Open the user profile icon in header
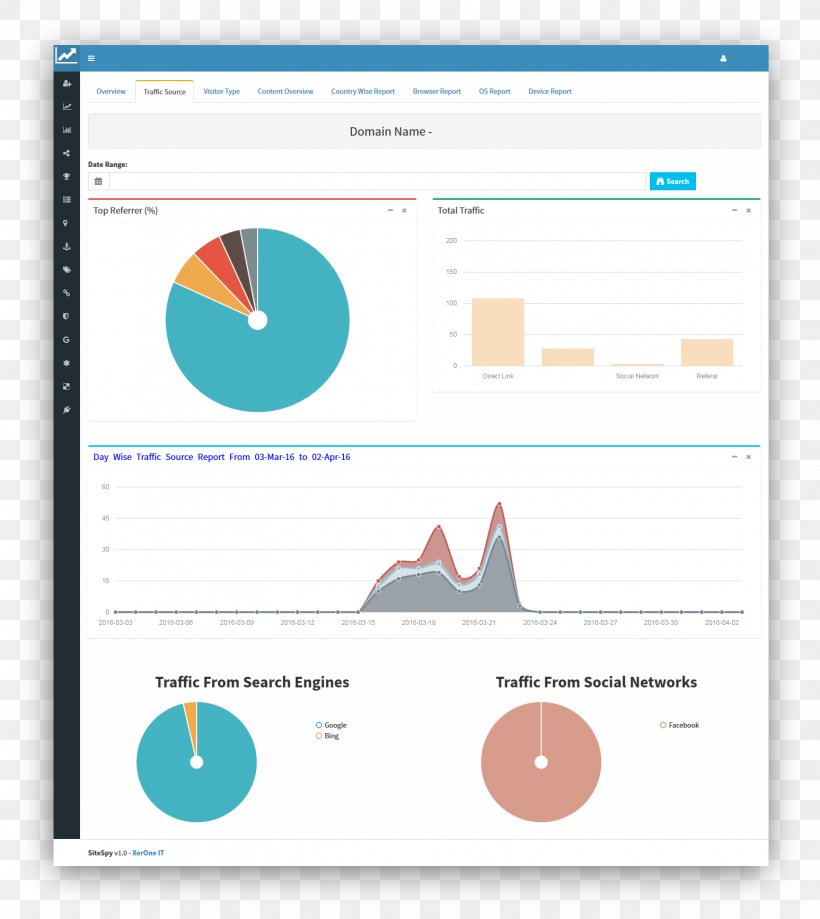 click(x=723, y=58)
